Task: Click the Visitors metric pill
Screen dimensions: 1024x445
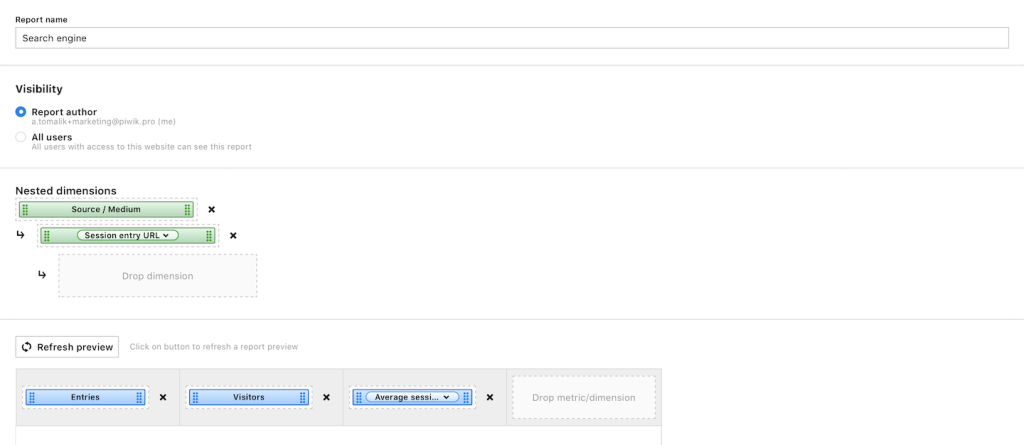Action: pos(248,397)
